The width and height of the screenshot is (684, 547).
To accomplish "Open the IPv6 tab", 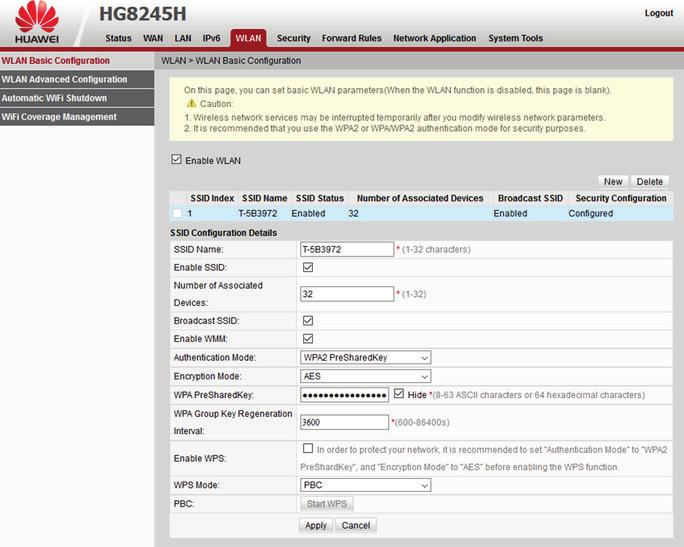I will click(x=212, y=38).
